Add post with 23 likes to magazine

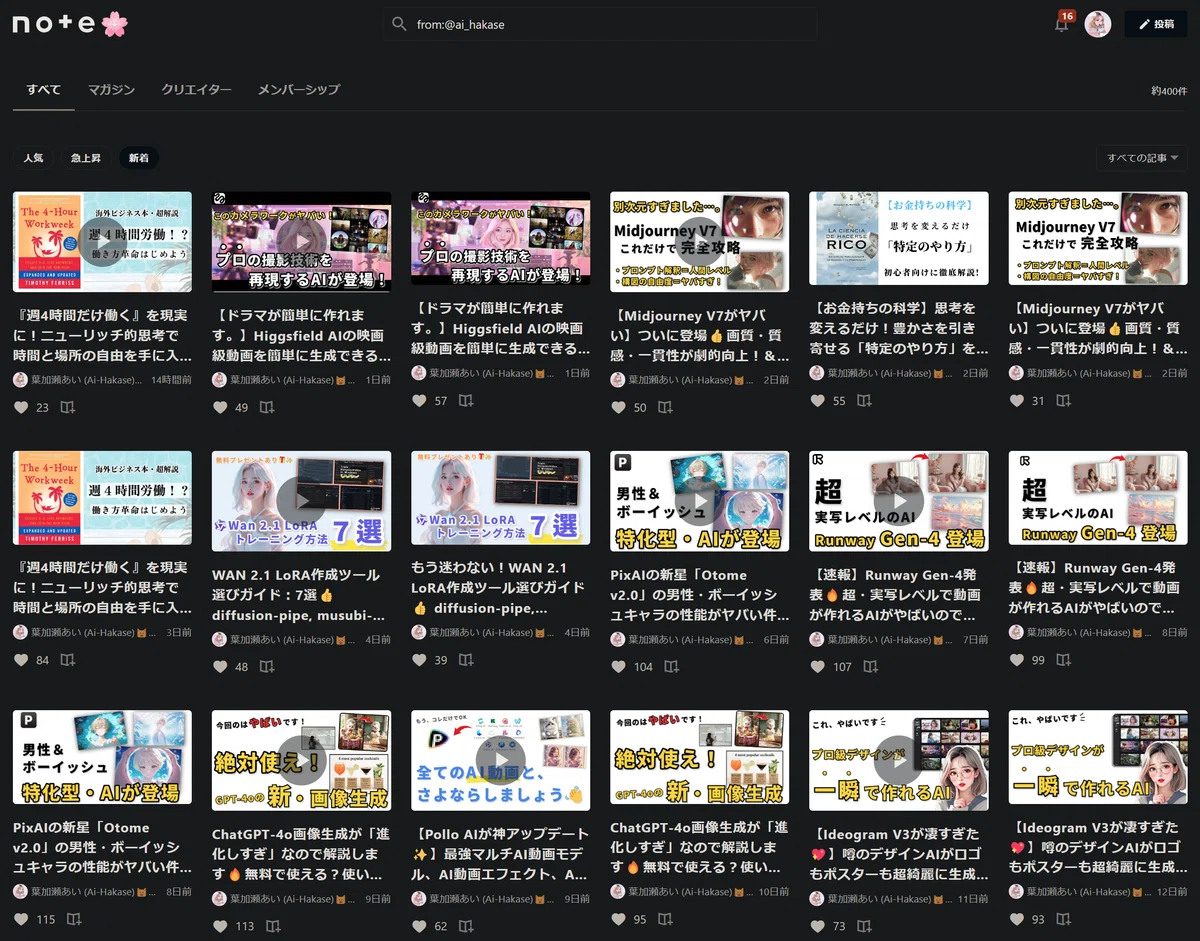coord(68,407)
